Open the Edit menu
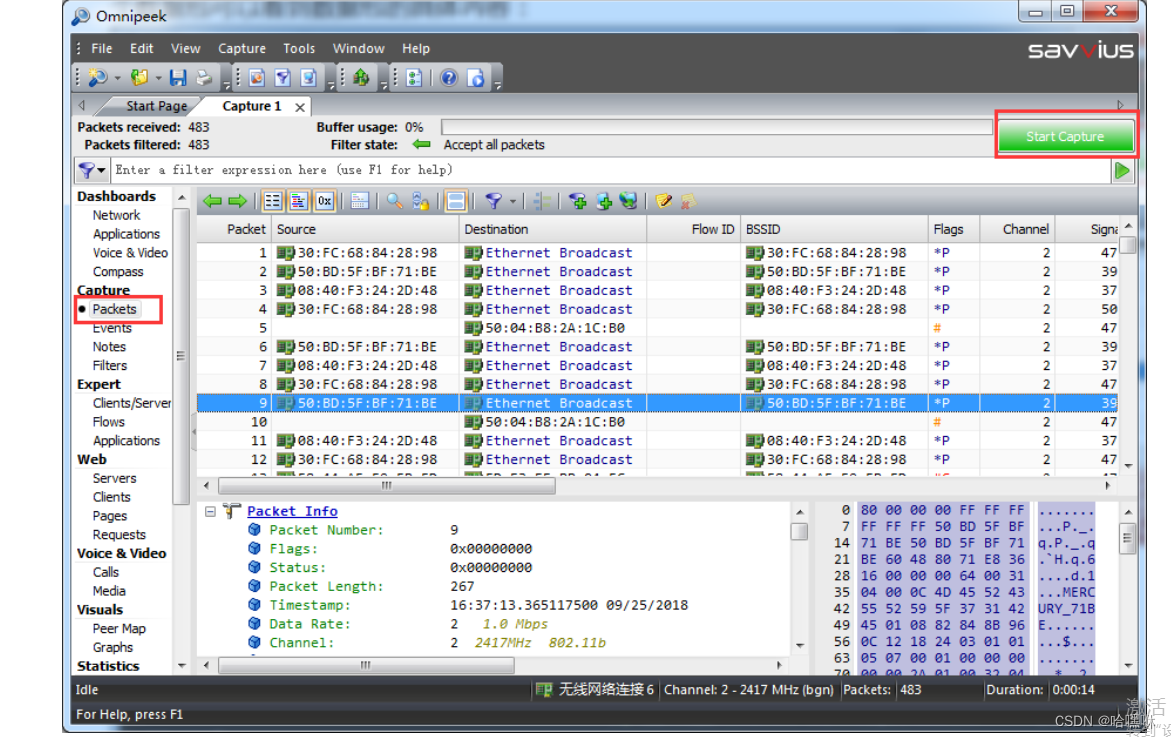1171x738 pixels. (141, 49)
